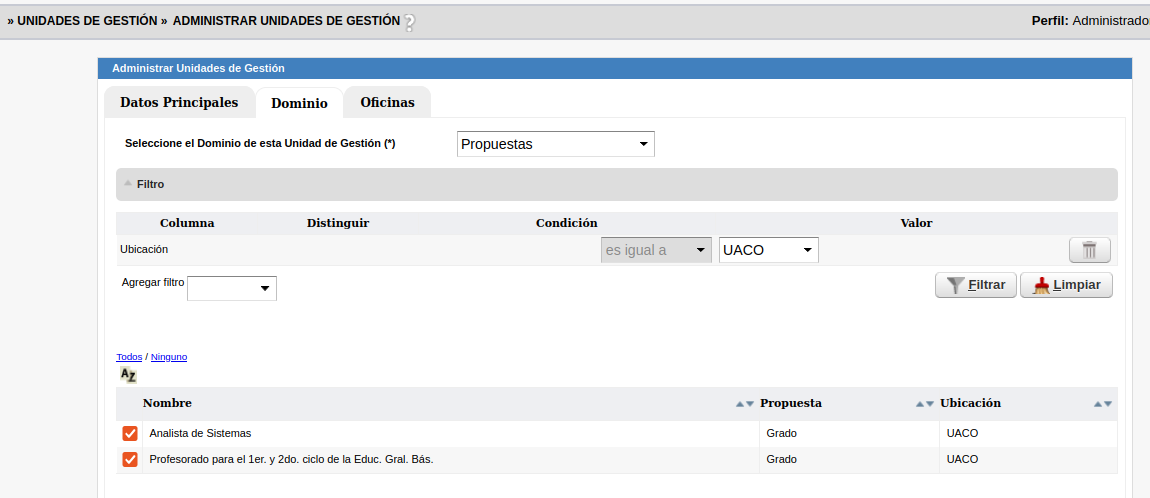Switch to Datos Principales tab
This screenshot has width=1150, height=498.
click(x=179, y=102)
